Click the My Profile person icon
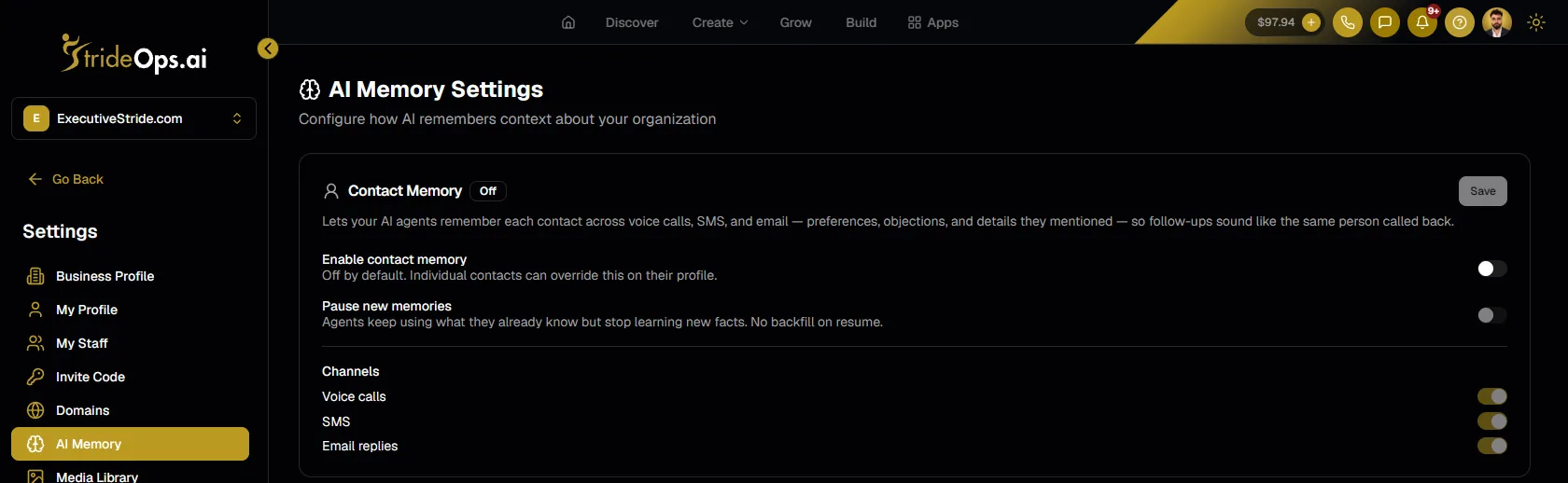 [x=35, y=310]
